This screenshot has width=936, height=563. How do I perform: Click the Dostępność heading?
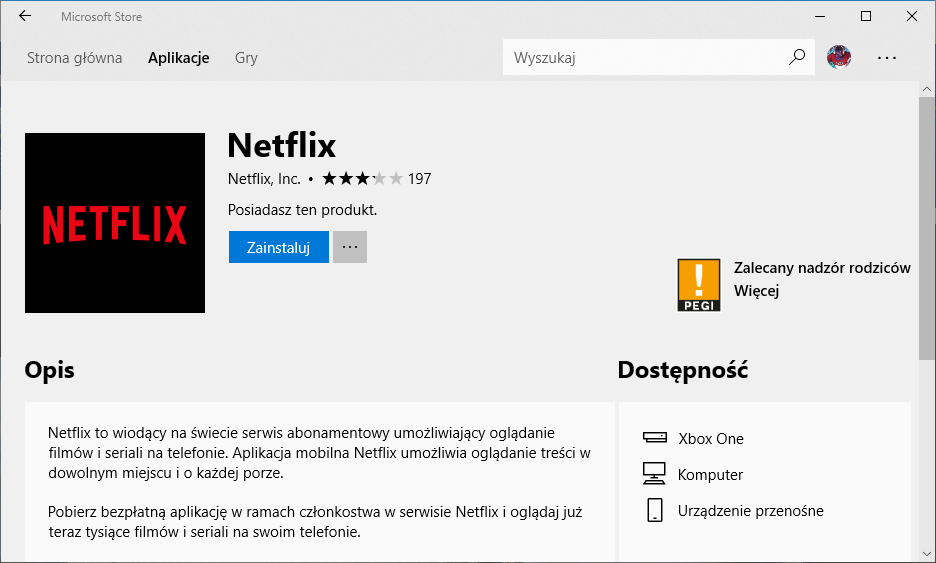(683, 370)
